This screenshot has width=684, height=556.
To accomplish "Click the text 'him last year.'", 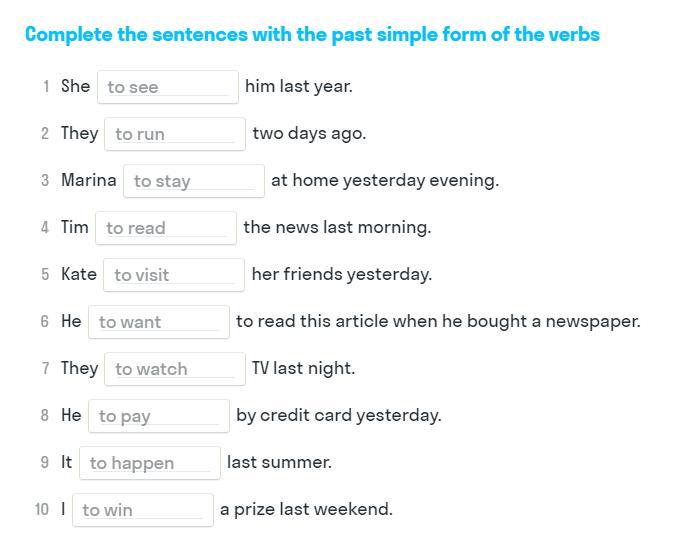I will coord(298,87).
